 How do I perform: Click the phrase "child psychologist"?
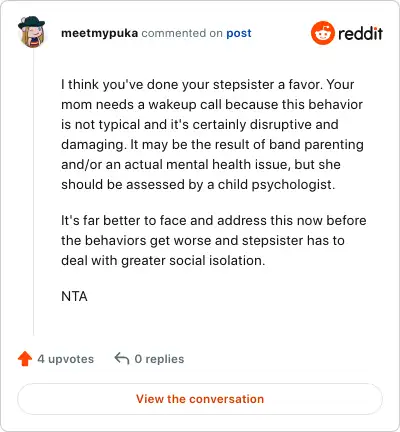coord(276,185)
